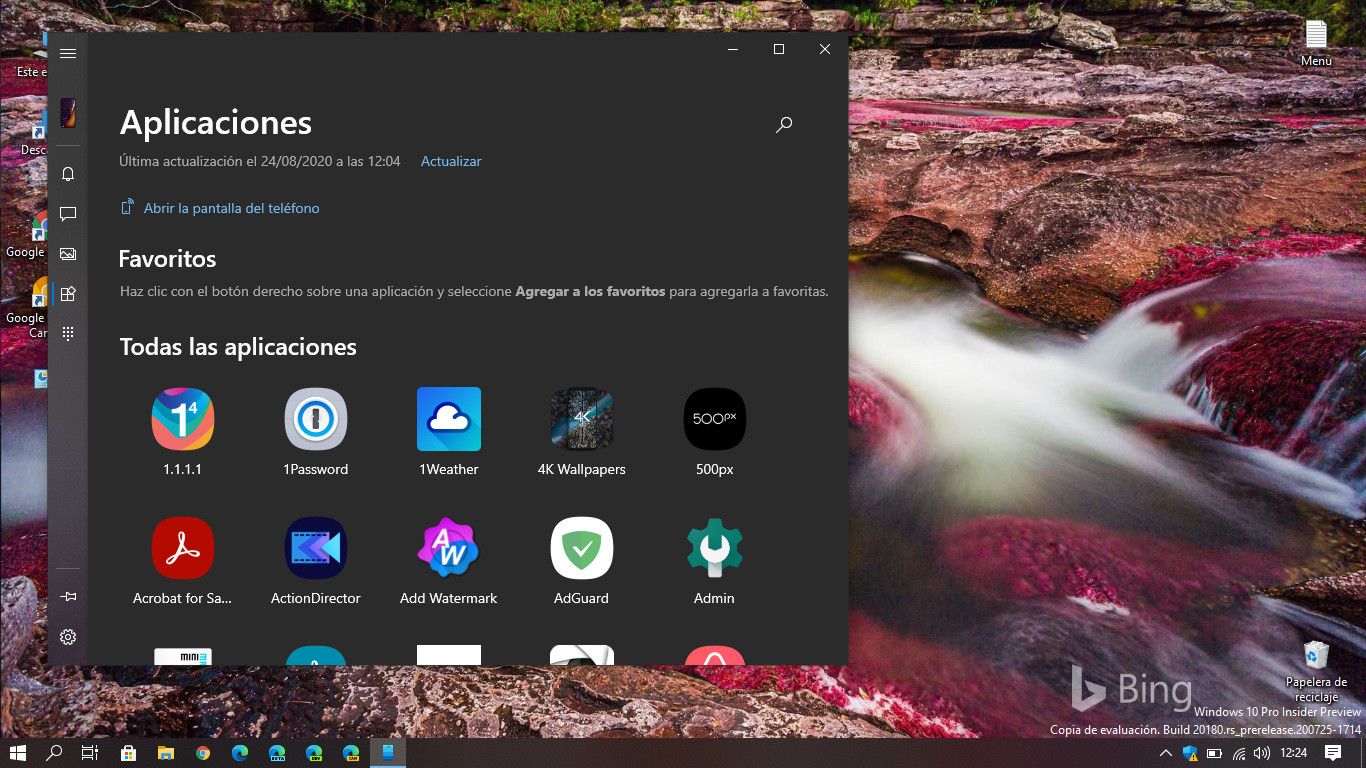The image size is (1366, 768).
Task: Open the Calls dial pad icon
Action: coord(68,333)
